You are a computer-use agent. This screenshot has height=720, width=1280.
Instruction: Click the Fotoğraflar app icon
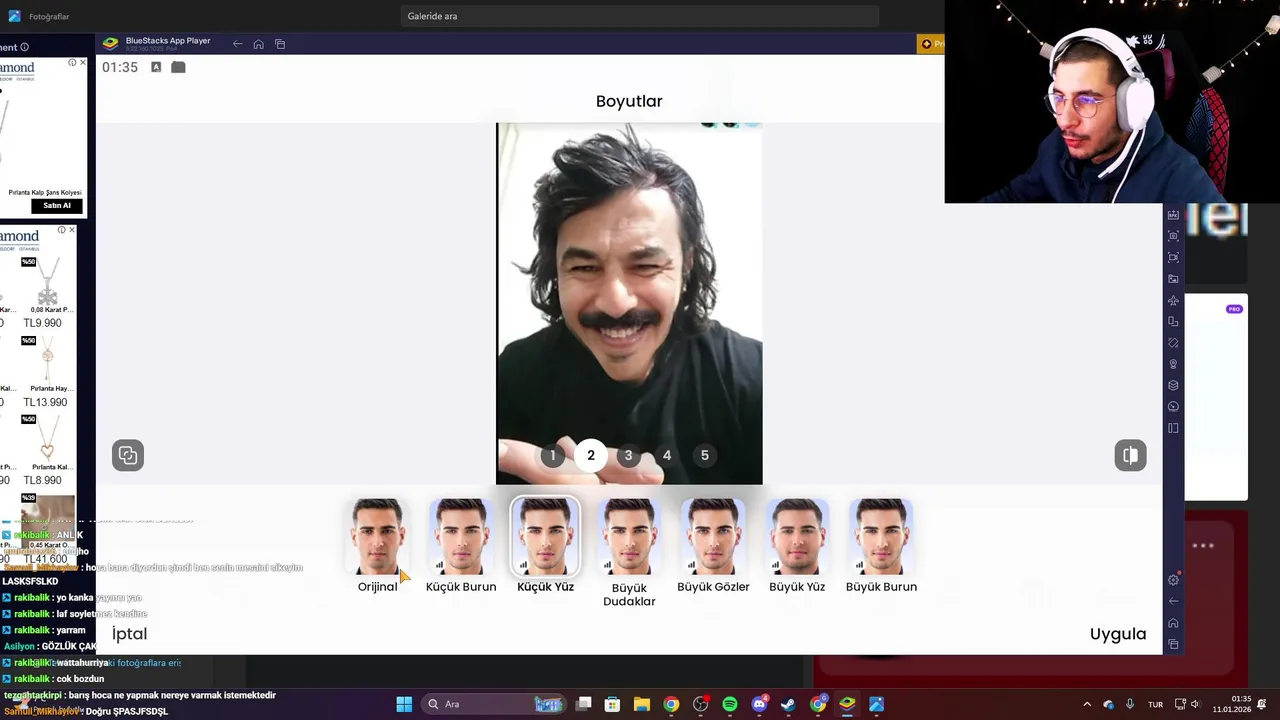pyautogui.click(x=14, y=16)
